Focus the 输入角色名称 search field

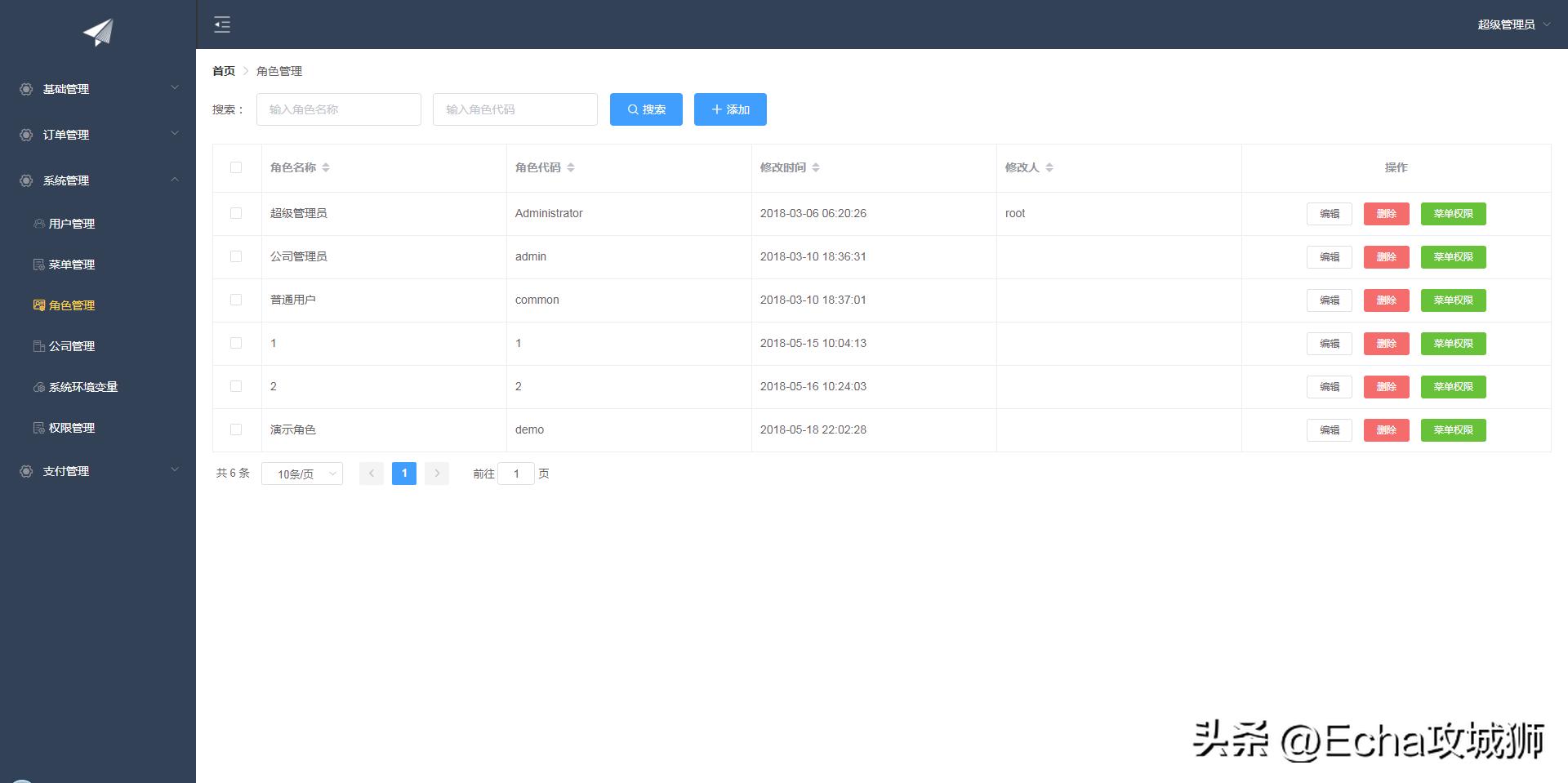point(339,109)
